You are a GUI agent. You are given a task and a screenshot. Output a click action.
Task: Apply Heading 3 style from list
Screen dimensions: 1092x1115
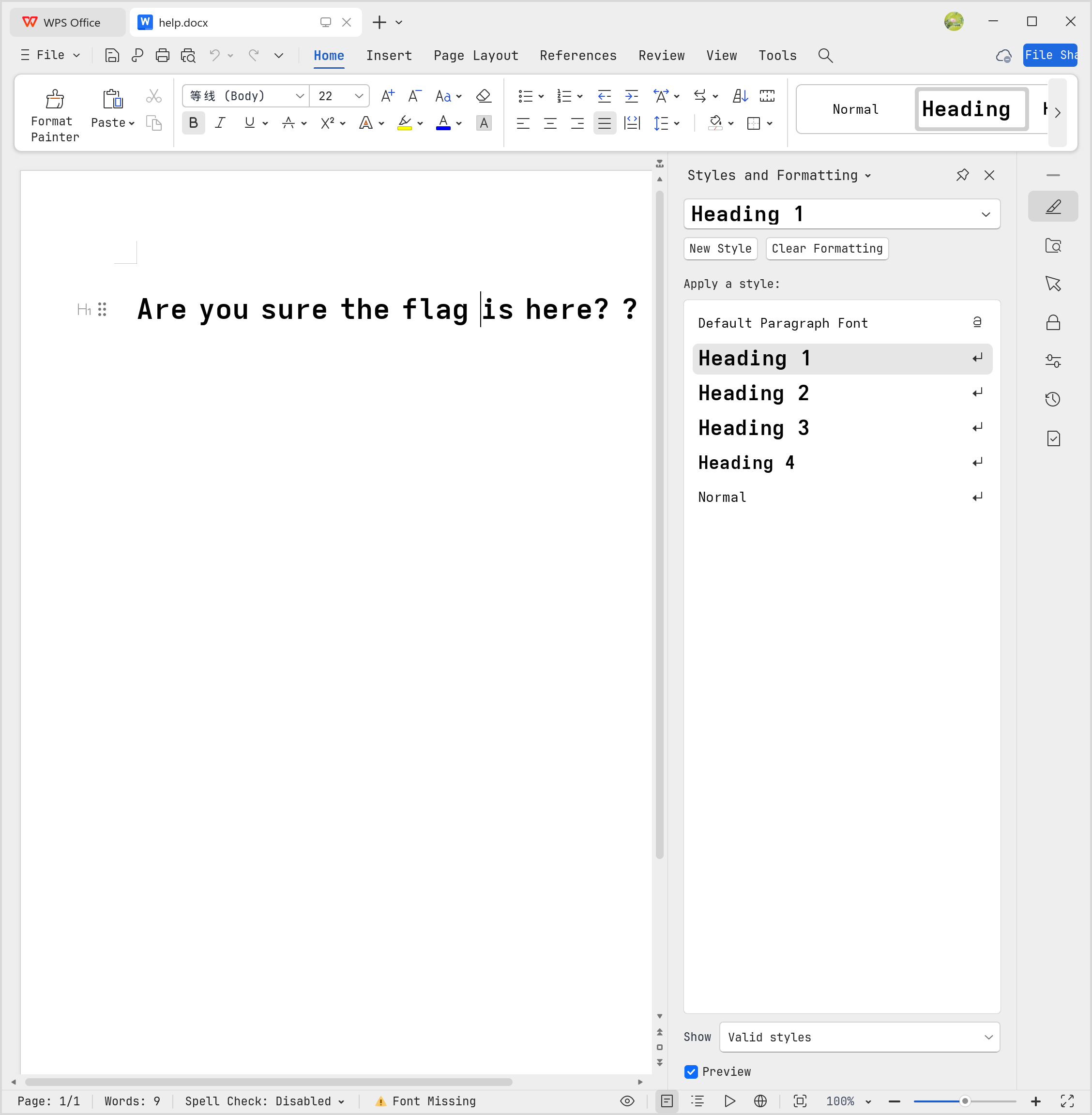point(753,428)
